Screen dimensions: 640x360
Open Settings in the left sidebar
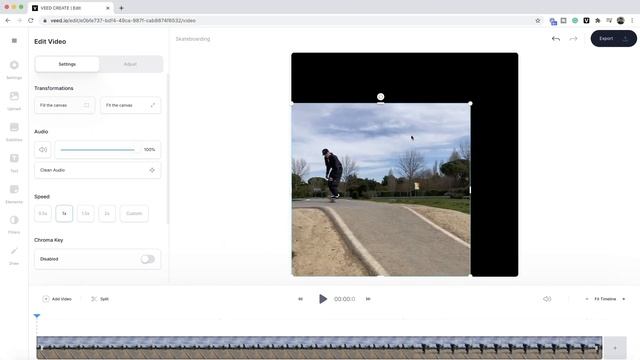[x=14, y=69]
